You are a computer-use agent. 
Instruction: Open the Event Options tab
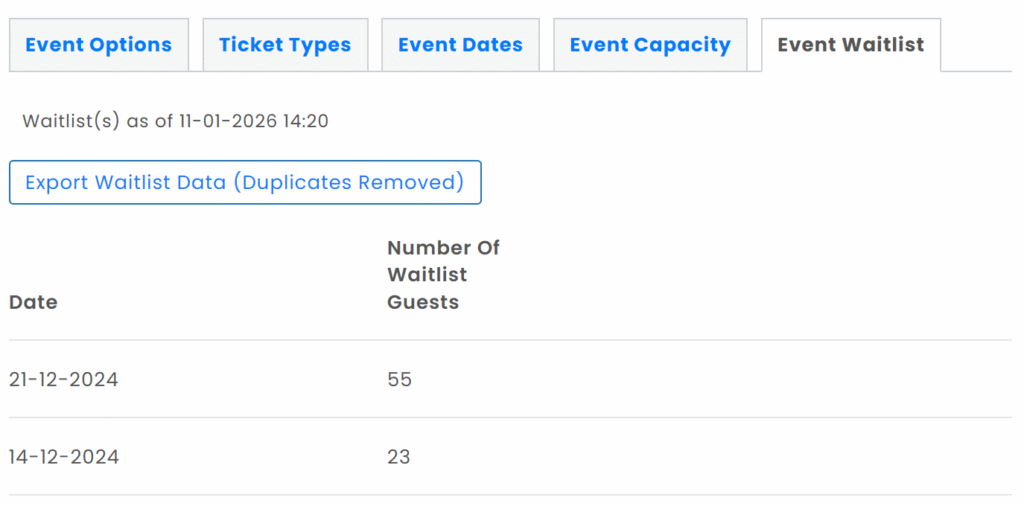tap(98, 45)
